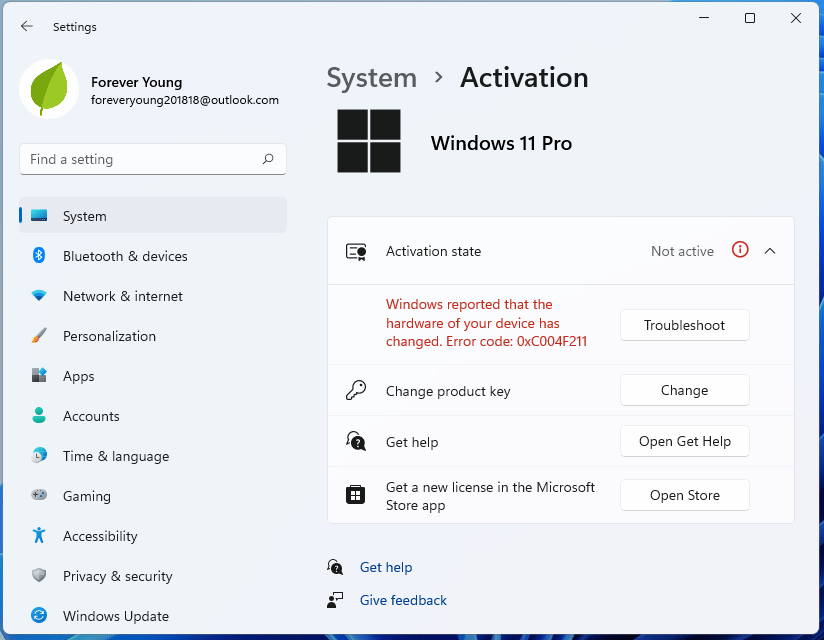Click the Open Store button
Viewport: 824px width, 640px height.
(x=685, y=495)
